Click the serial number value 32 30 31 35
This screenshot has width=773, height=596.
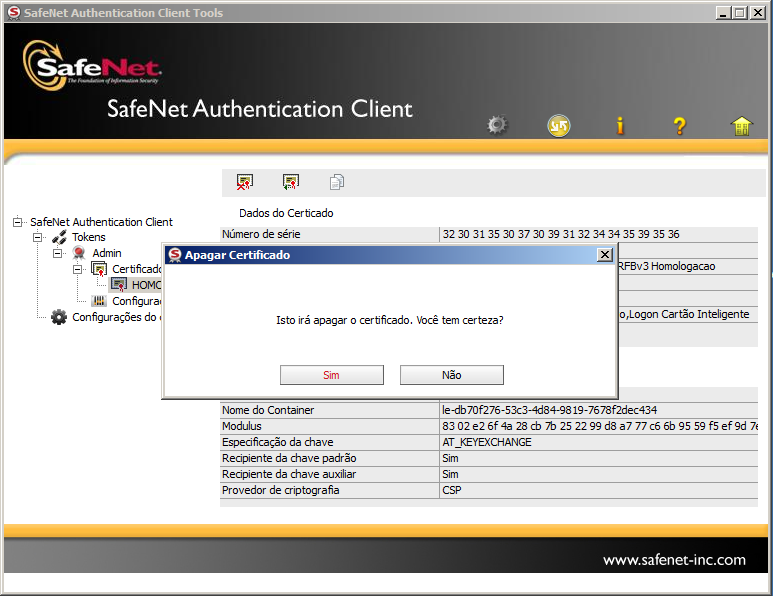pyautogui.click(x=561, y=234)
